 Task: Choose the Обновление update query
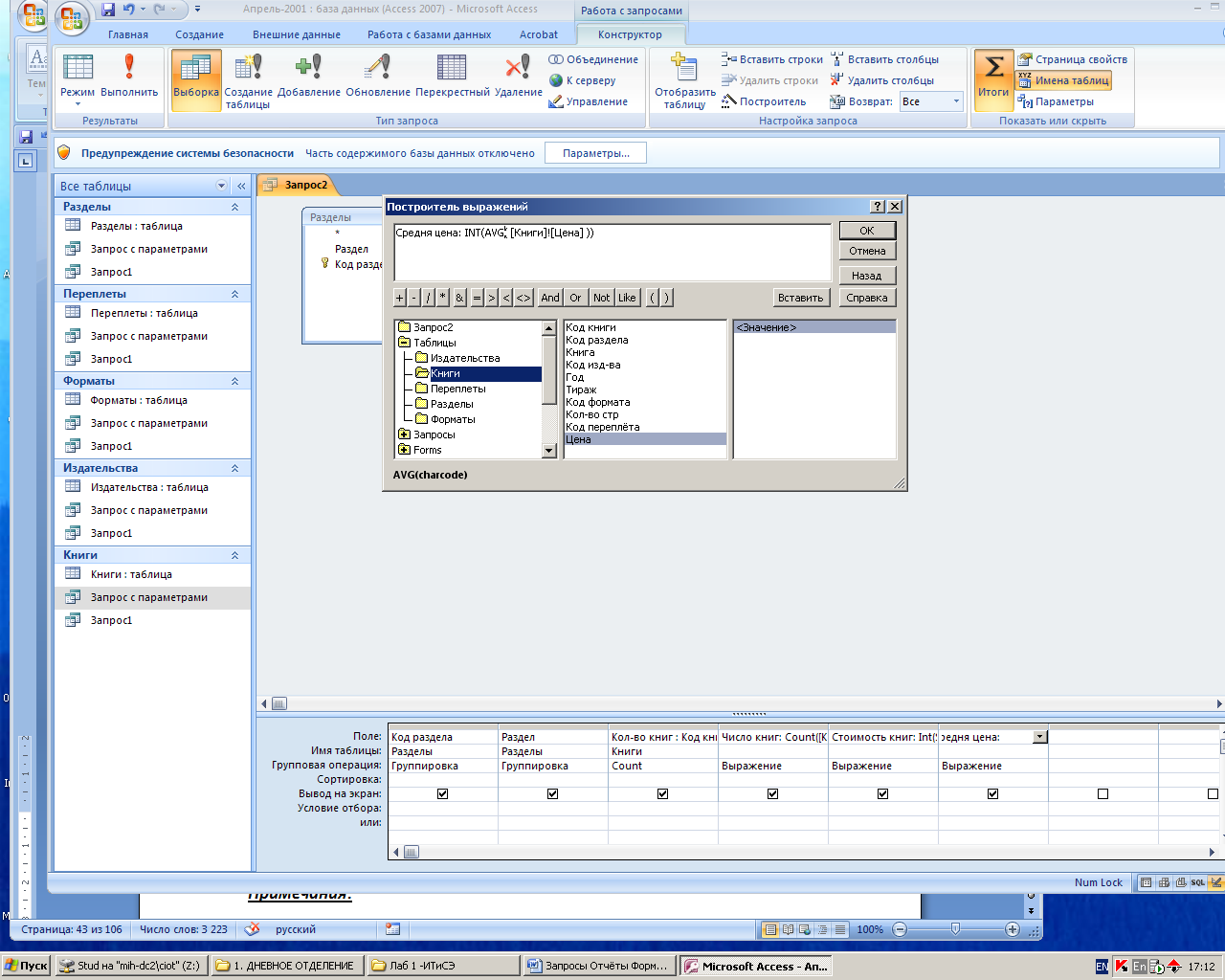pos(378,78)
